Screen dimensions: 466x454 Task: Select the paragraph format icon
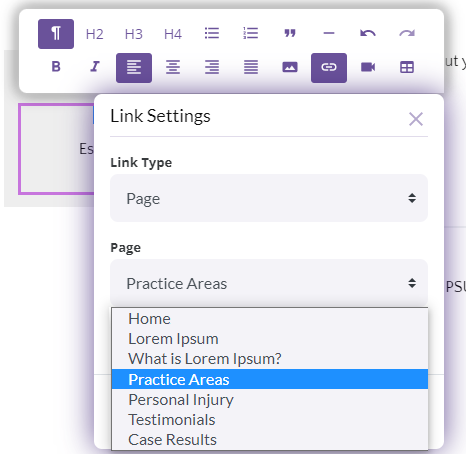[x=56, y=34]
